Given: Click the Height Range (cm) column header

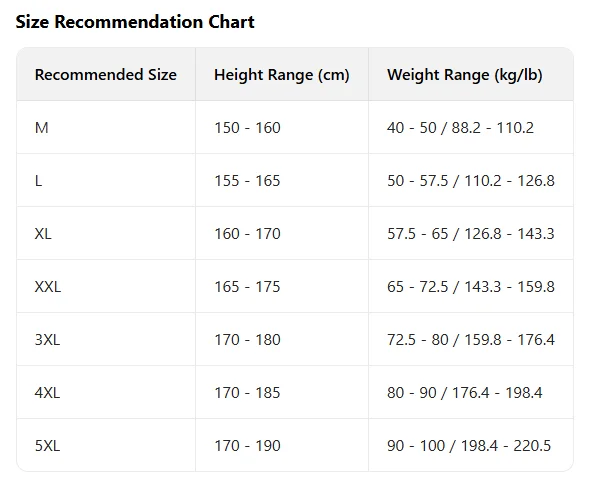Looking at the screenshot, I should click(x=281, y=75).
